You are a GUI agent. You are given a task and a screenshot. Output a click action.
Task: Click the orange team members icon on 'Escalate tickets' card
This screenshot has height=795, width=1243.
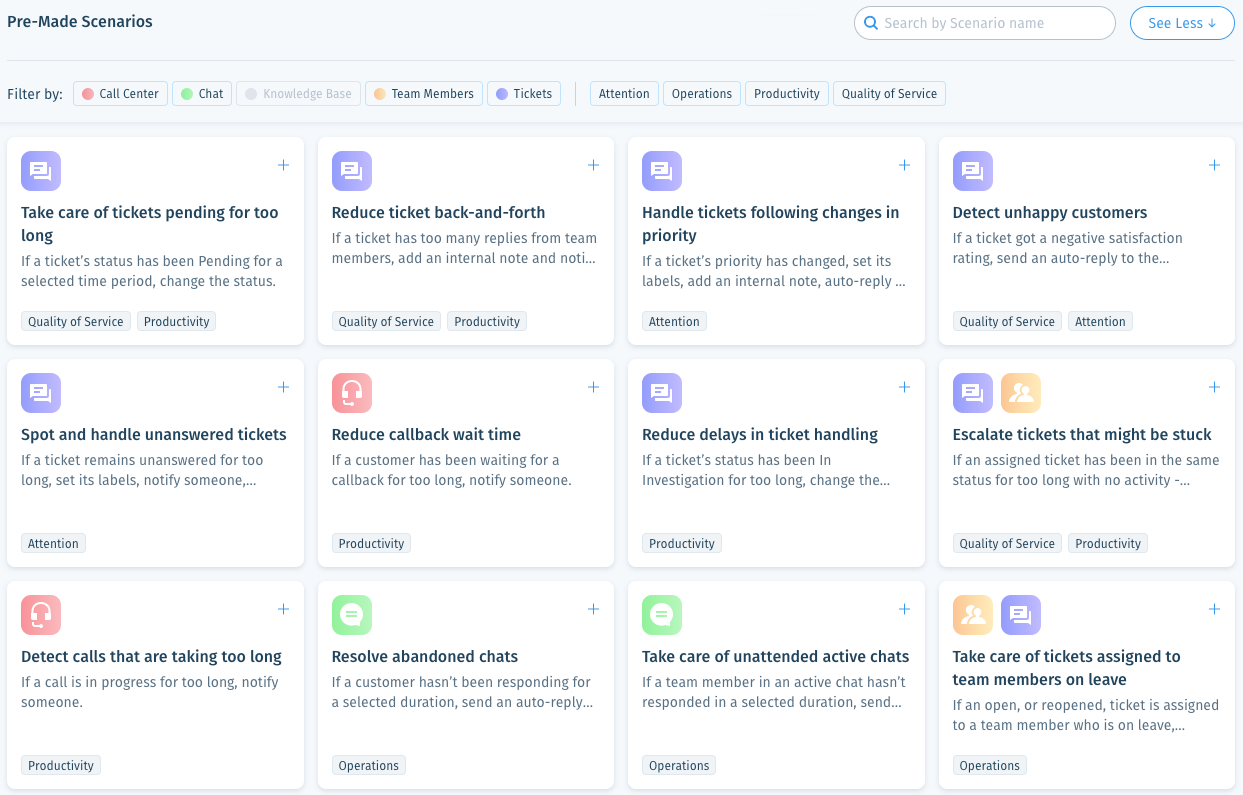click(1021, 393)
